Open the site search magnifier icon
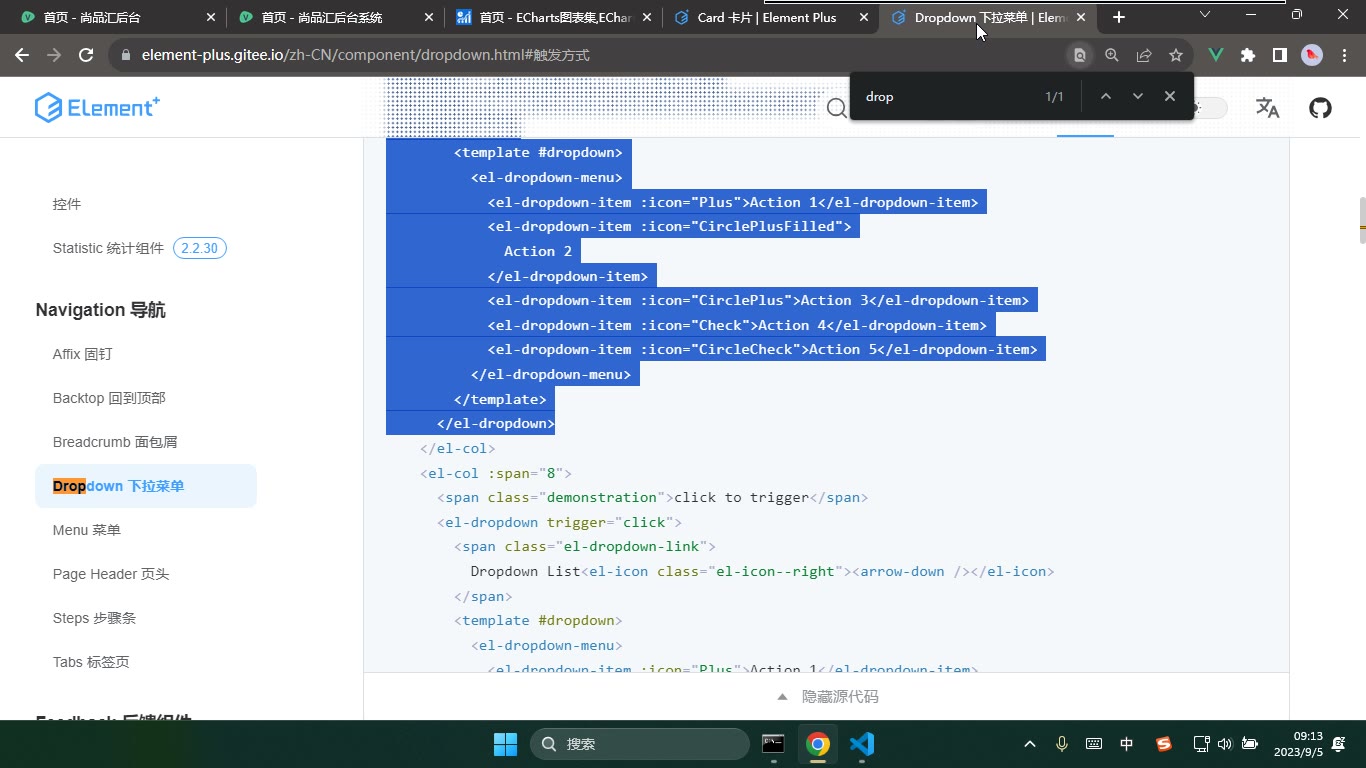The image size is (1366, 768). pyautogui.click(x=837, y=108)
